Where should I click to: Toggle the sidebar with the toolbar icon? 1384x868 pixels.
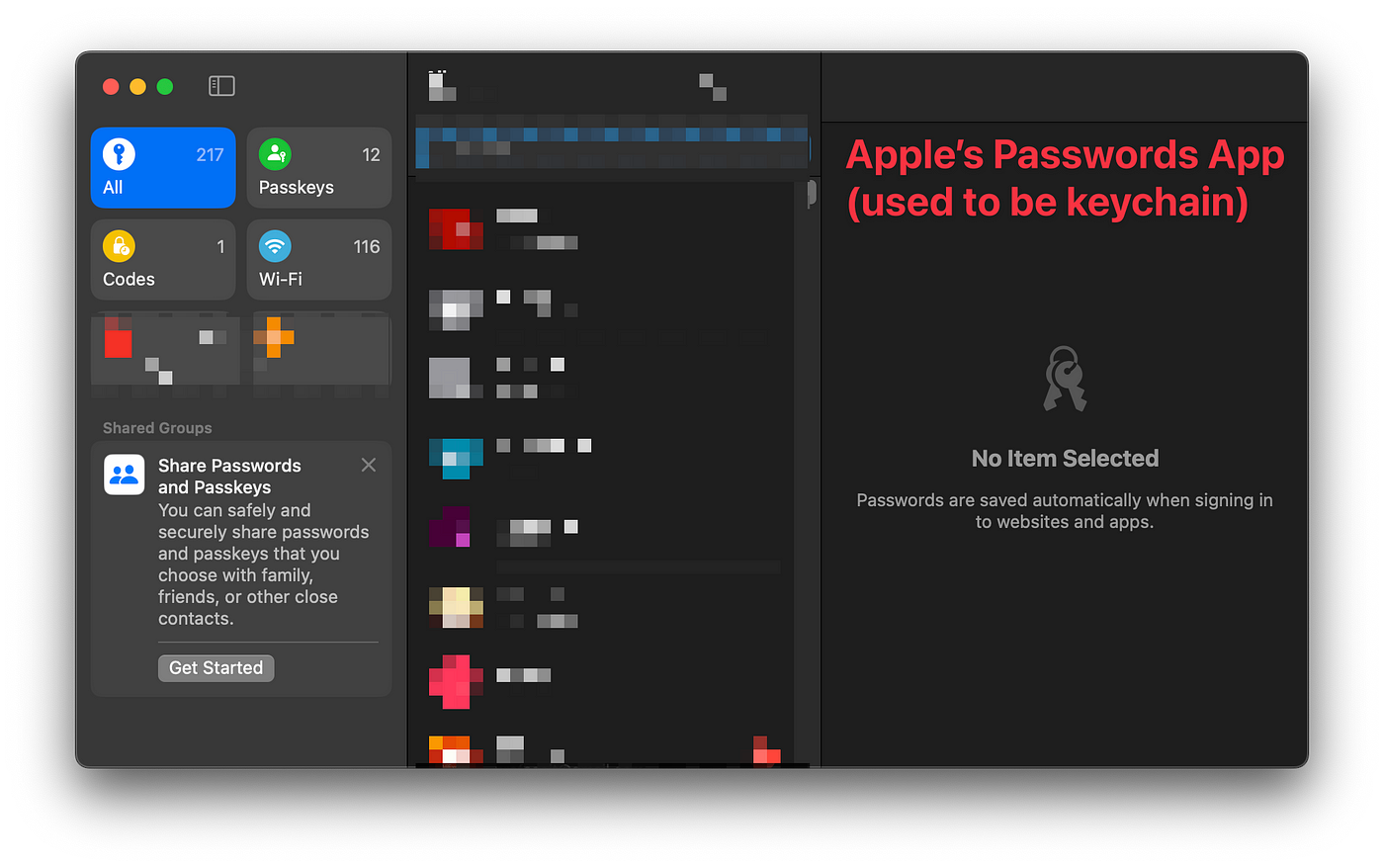(x=221, y=86)
